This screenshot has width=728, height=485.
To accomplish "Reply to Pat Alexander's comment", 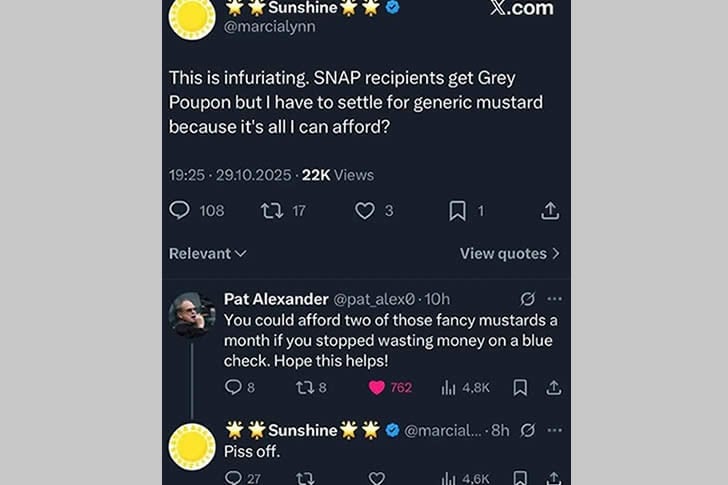I will (233, 387).
